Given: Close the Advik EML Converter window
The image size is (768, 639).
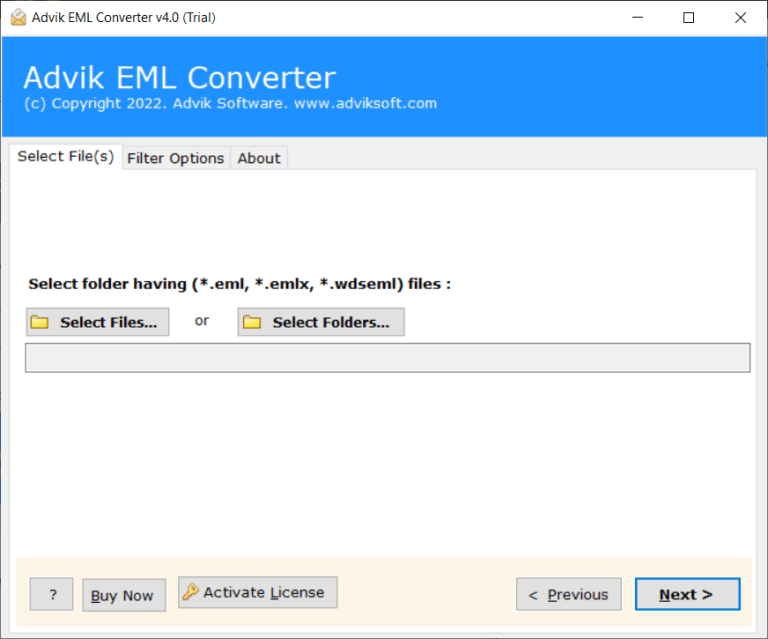Looking at the screenshot, I should [740, 17].
